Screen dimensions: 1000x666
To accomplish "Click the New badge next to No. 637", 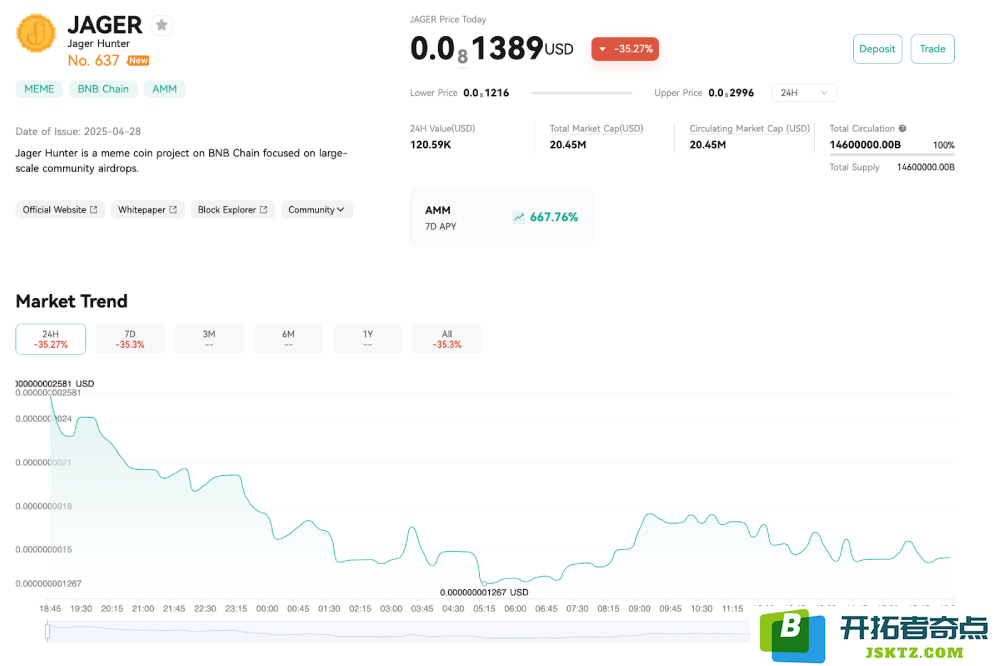I will pyautogui.click(x=138, y=61).
